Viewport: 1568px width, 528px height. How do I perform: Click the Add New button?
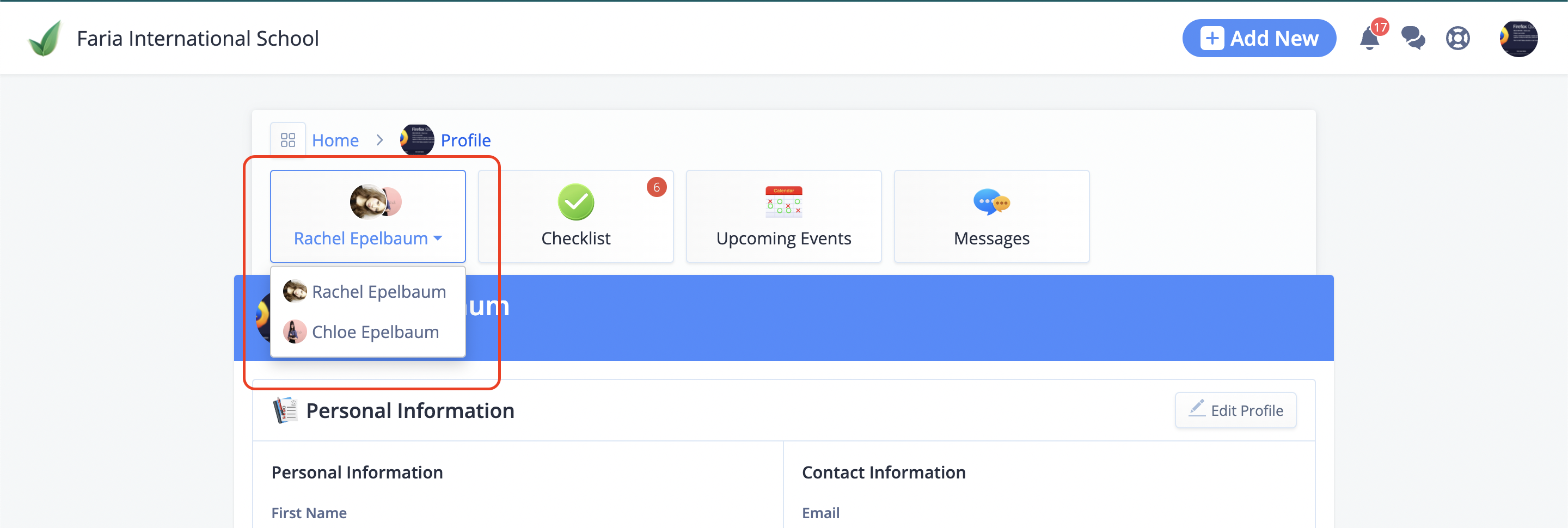click(1259, 38)
